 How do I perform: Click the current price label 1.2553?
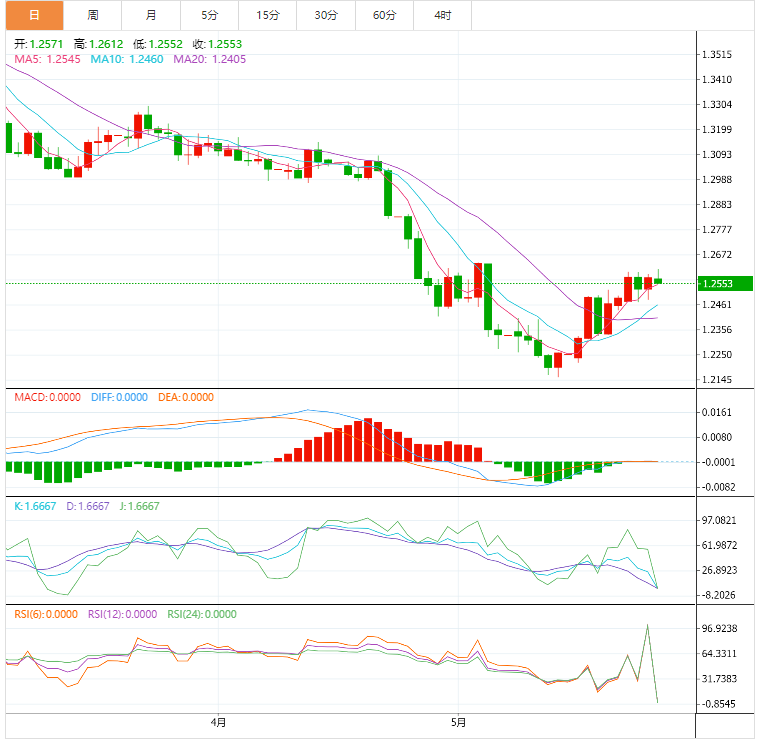pyautogui.click(x=725, y=283)
